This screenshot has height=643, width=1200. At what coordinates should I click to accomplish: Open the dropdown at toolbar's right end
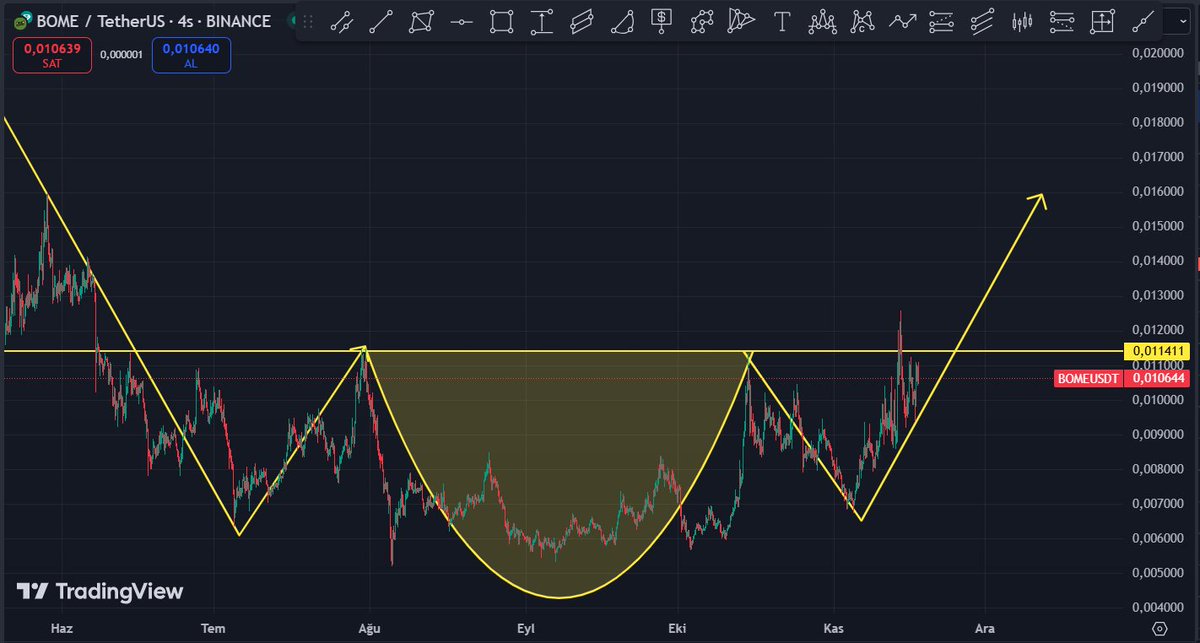pyautogui.click(x=1183, y=20)
